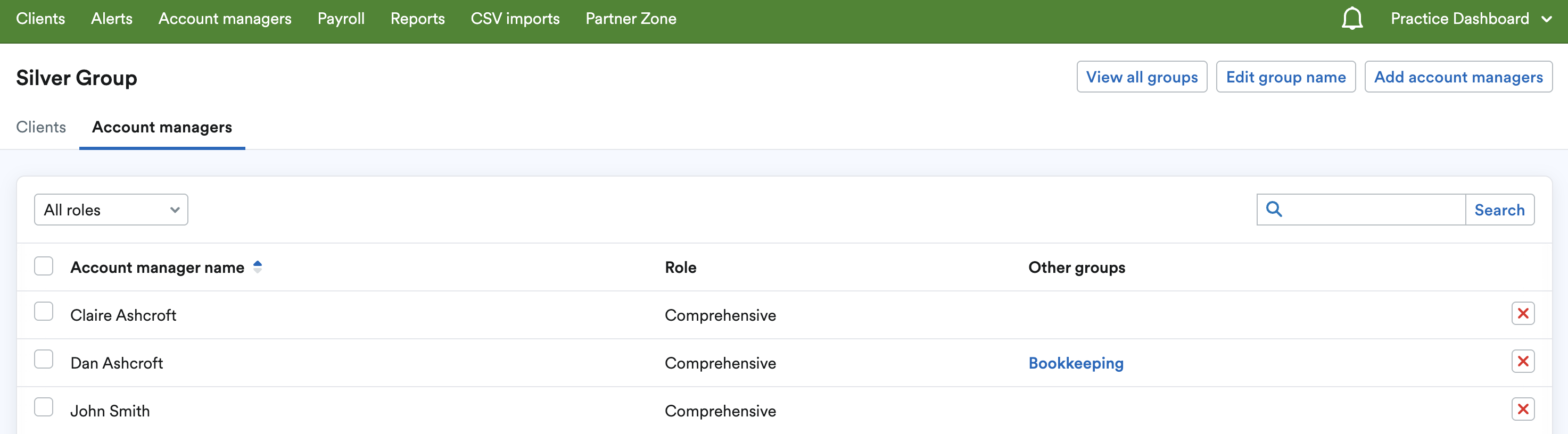Click the name Dan Ashcroft
The height and width of the screenshot is (434, 1568).
pyautogui.click(x=117, y=363)
